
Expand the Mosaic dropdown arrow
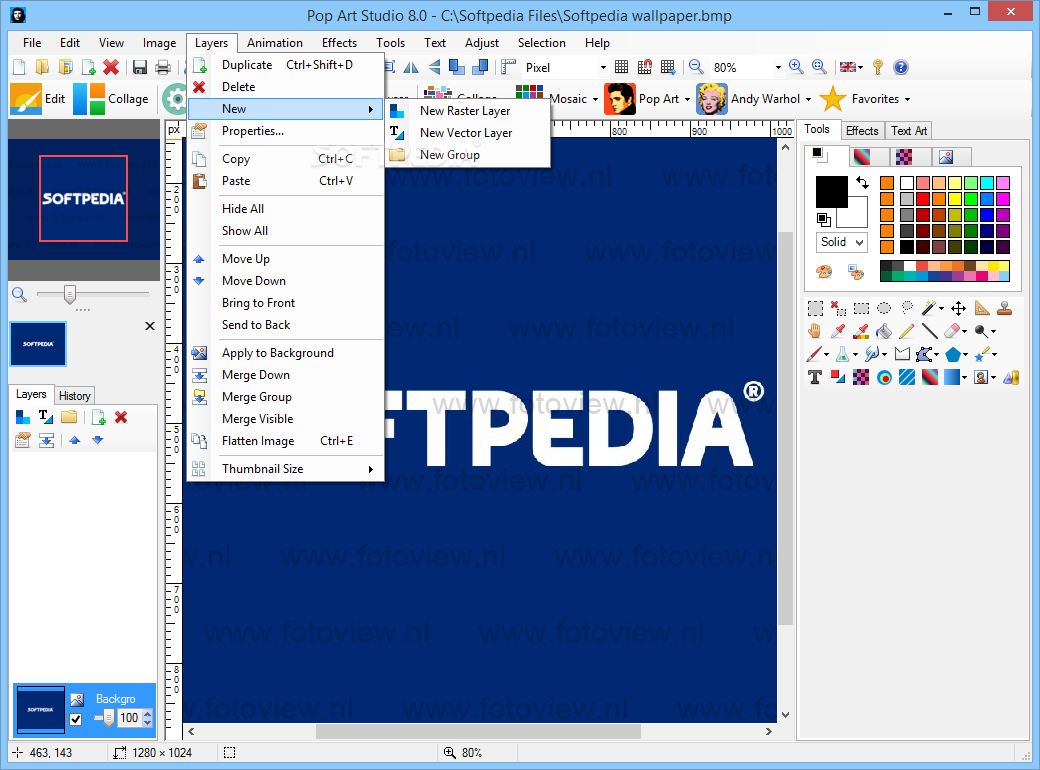tap(595, 99)
